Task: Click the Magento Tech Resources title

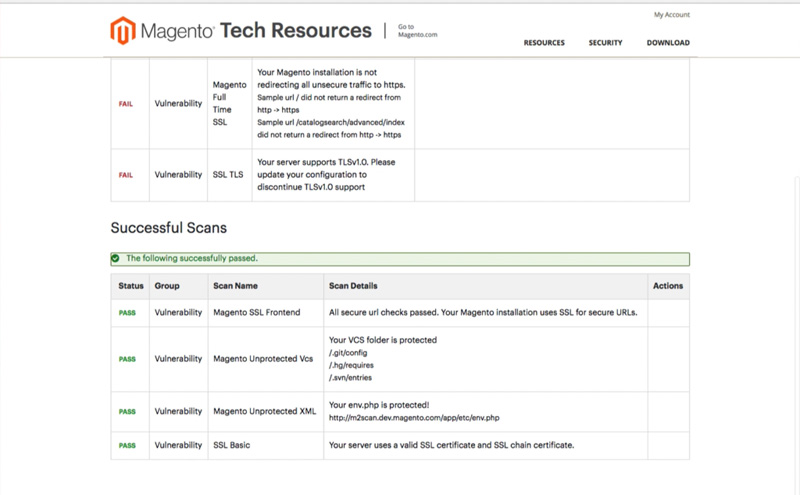Action: (256, 31)
